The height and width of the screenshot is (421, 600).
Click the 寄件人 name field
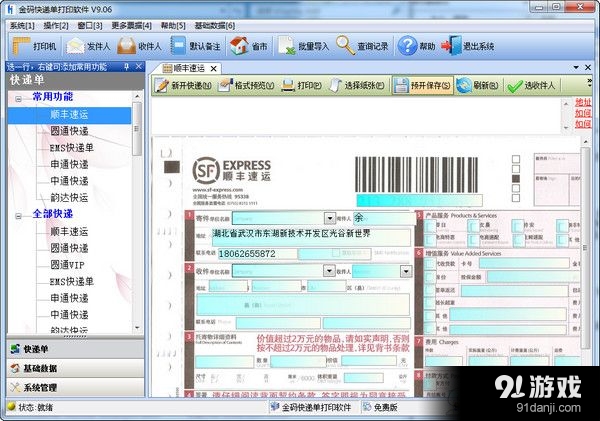pyautogui.click(x=383, y=218)
